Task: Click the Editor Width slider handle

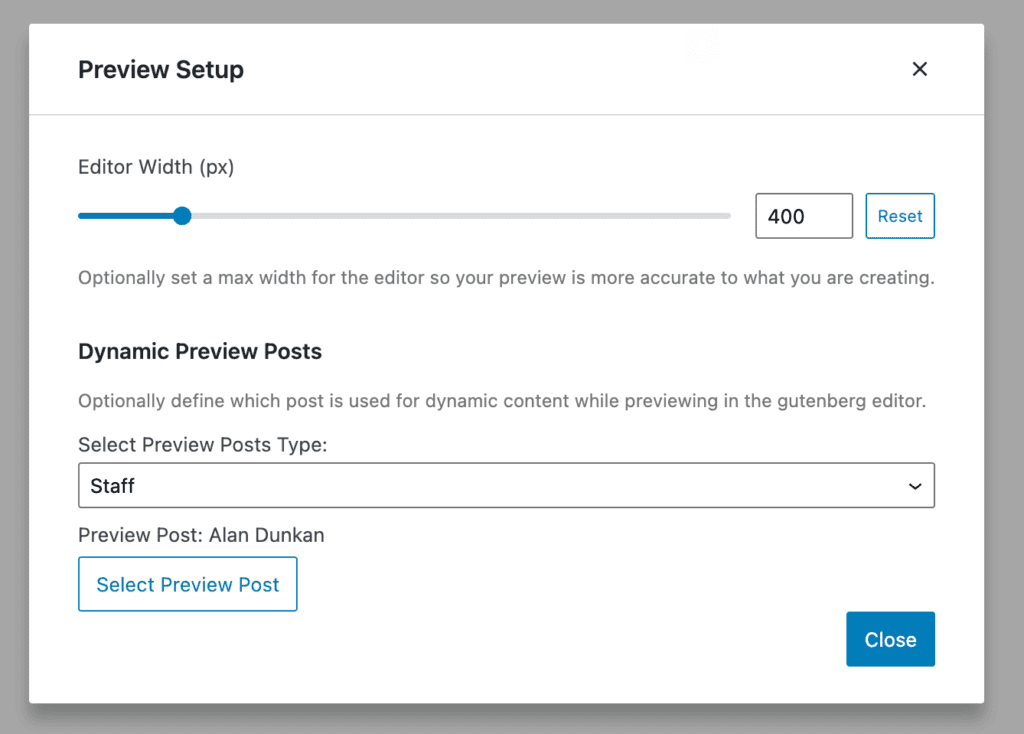Action: coord(182,216)
